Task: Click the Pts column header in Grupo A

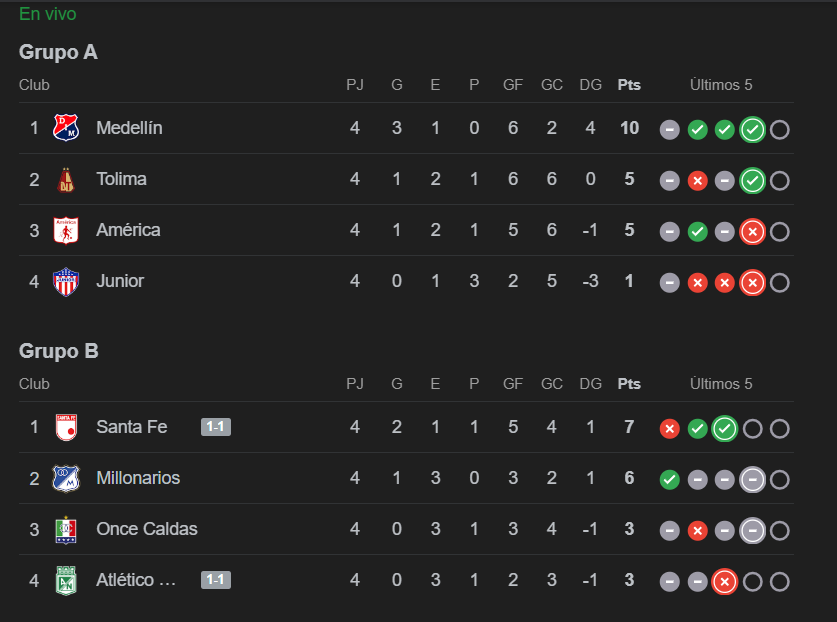Action: [629, 85]
